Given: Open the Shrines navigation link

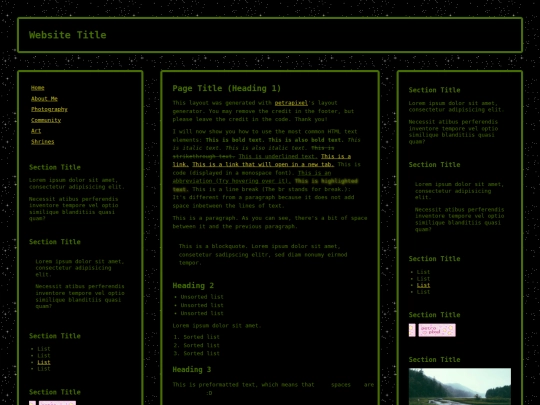Looking at the screenshot, I should pyautogui.click(x=42, y=141).
